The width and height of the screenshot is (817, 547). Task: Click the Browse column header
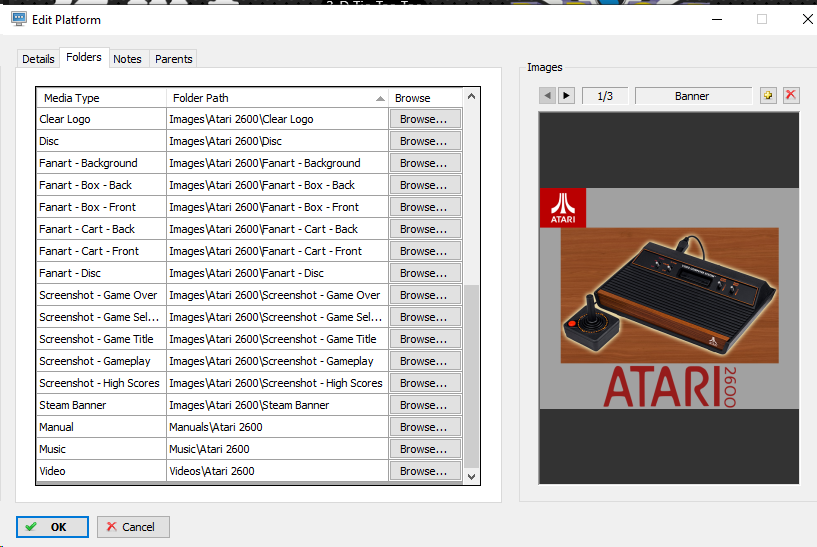click(425, 98)
